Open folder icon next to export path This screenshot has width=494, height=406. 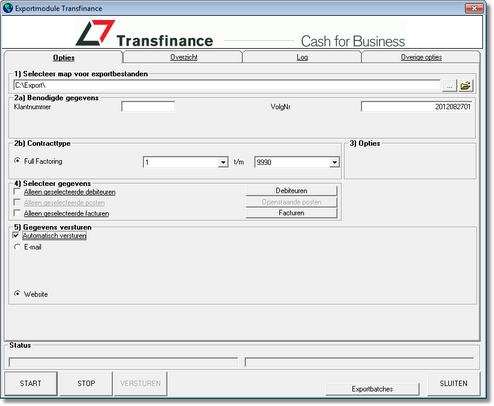pyautogui.click(x=465, y=86)
